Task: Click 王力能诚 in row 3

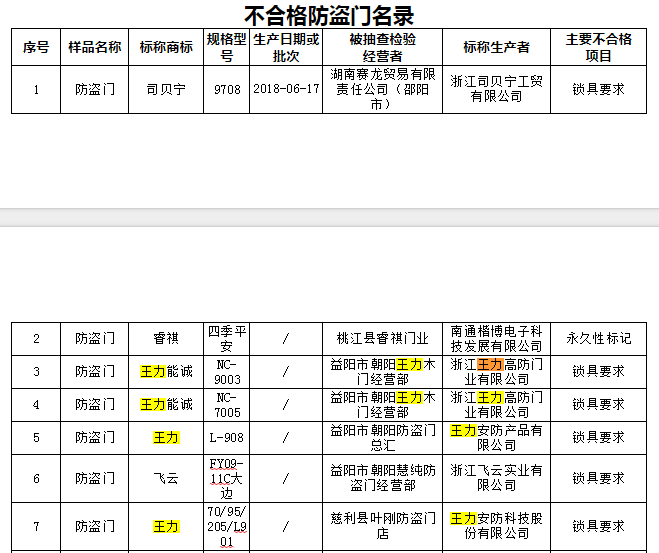Action: 166,372
